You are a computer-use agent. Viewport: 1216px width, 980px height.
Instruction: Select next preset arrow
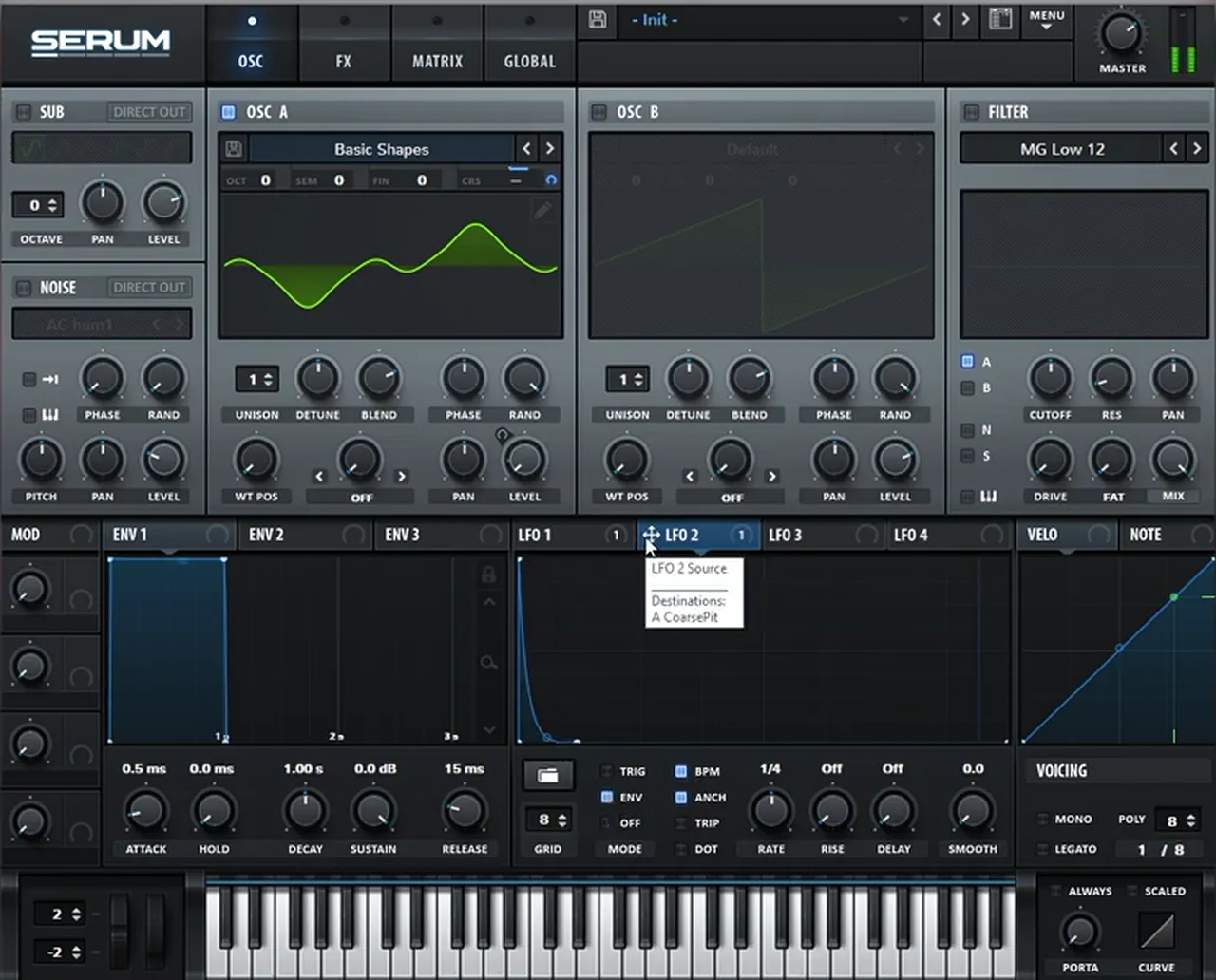pyautogui.click(x=965, y=20)
